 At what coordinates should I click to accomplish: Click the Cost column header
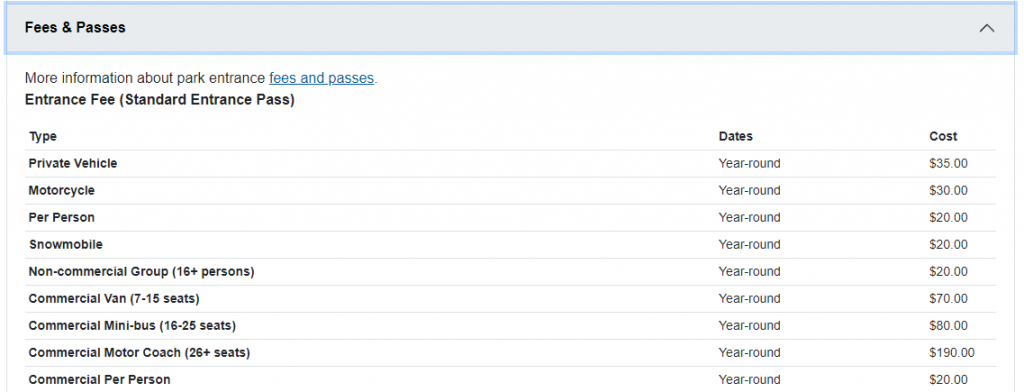tap(943, 137)
